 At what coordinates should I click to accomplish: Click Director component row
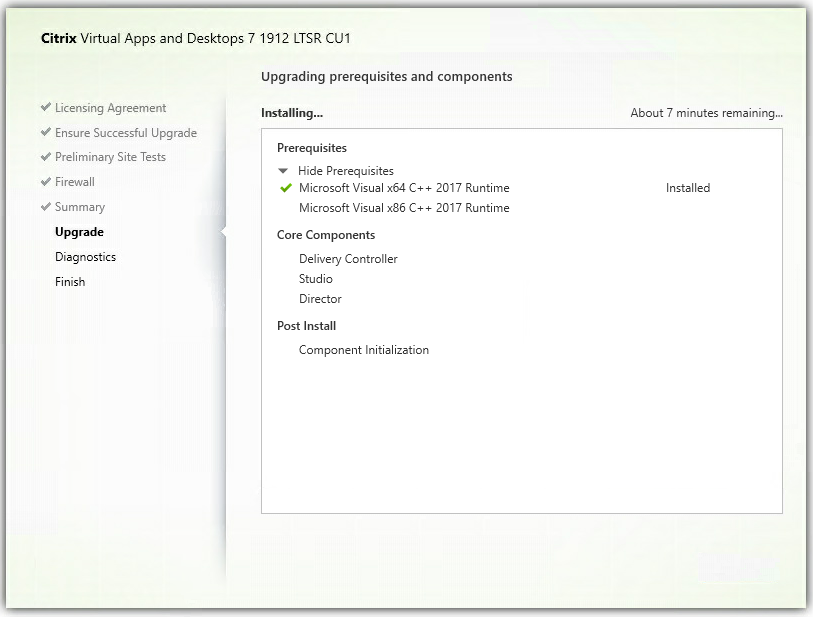320,299
